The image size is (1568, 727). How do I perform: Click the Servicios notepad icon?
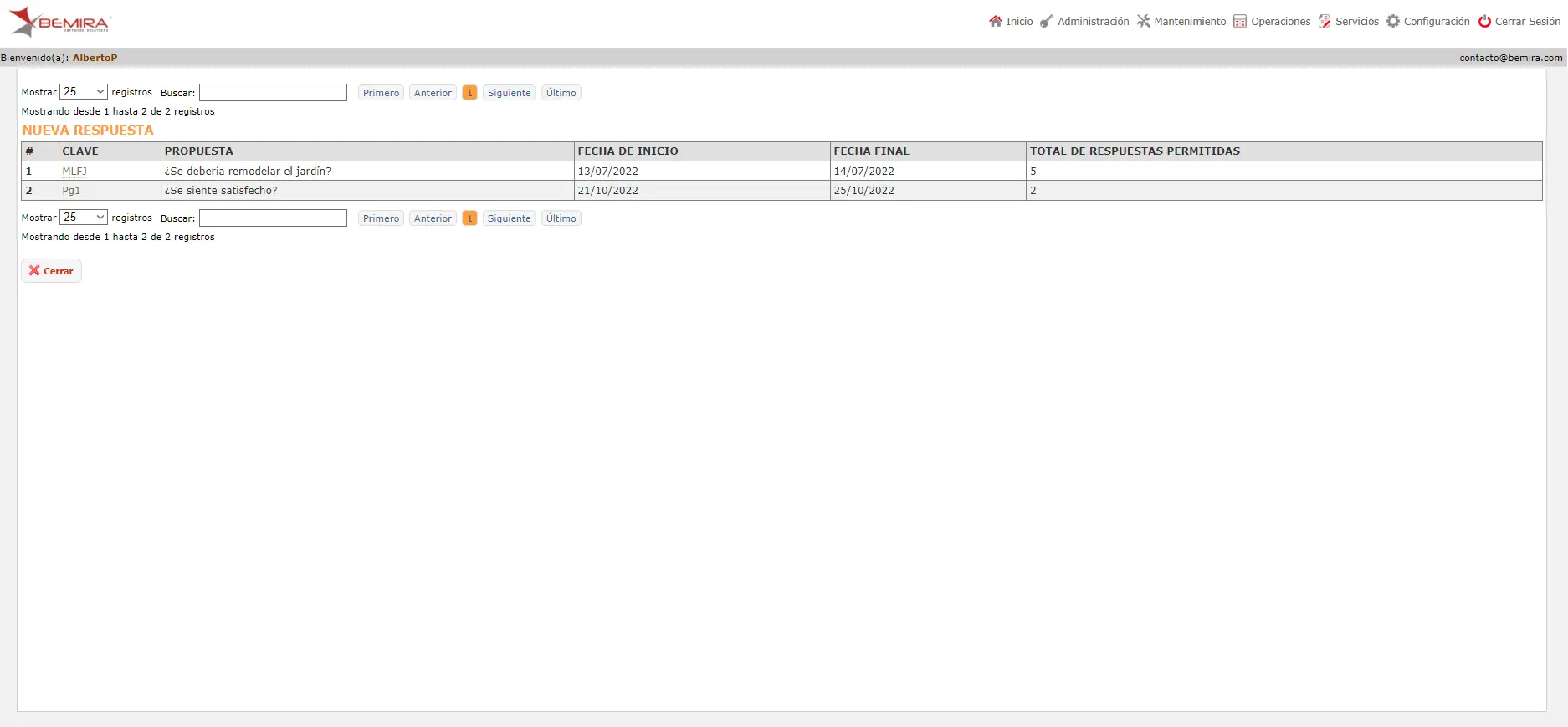pos(1325,22)
